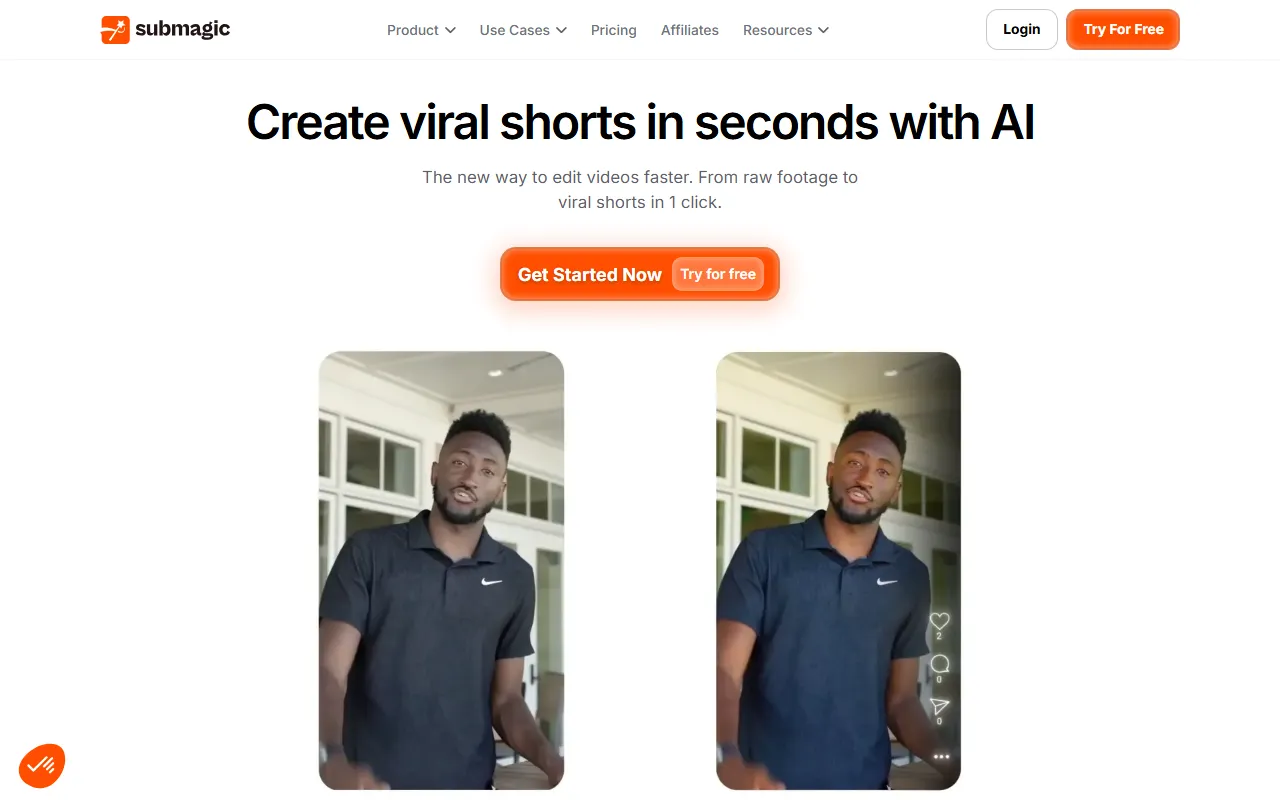Go to the Pricing page

614,30
